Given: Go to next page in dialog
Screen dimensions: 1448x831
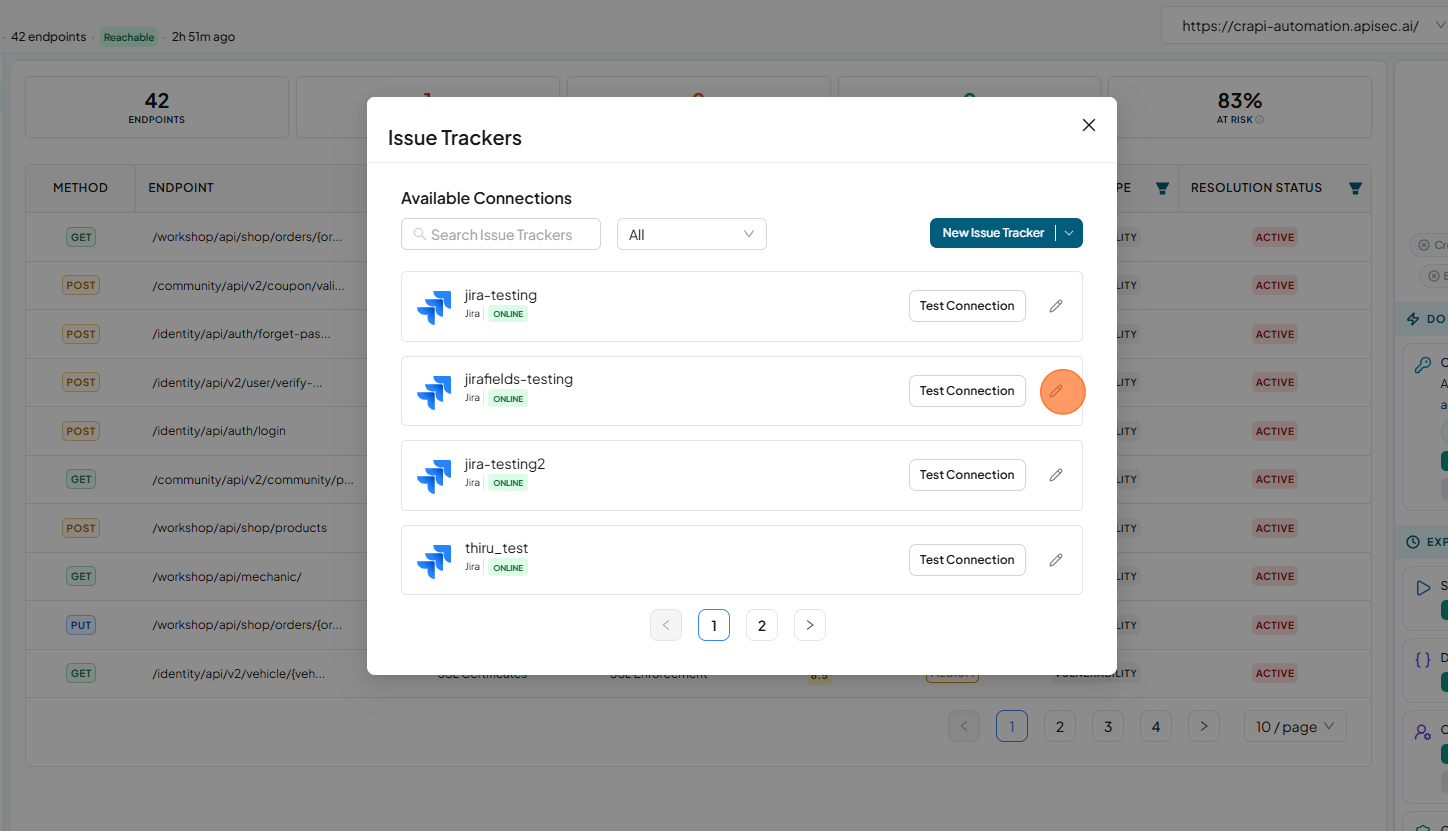Looking at the screenshot, I should 810,625.
